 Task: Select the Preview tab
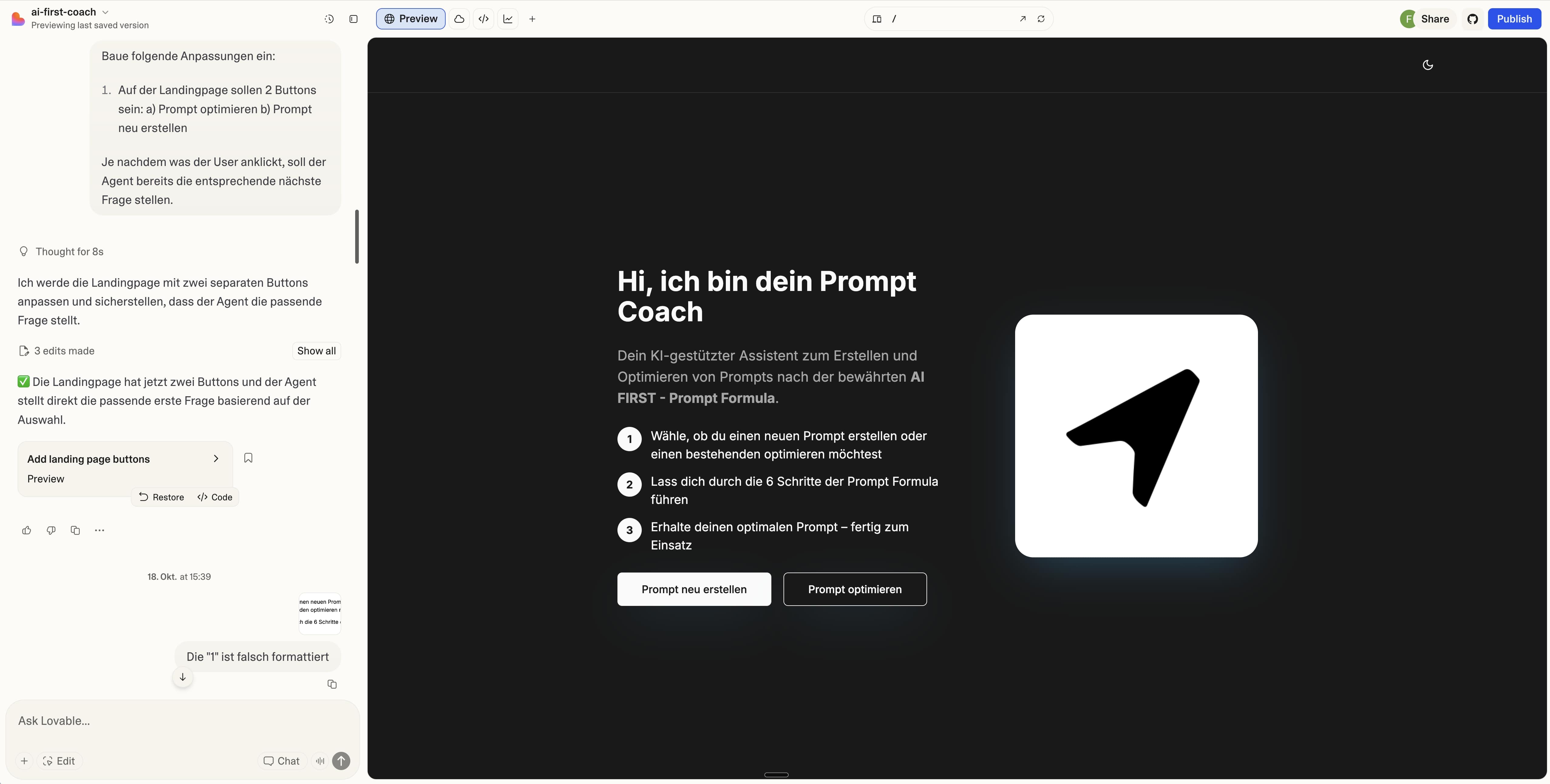[410, 19]
